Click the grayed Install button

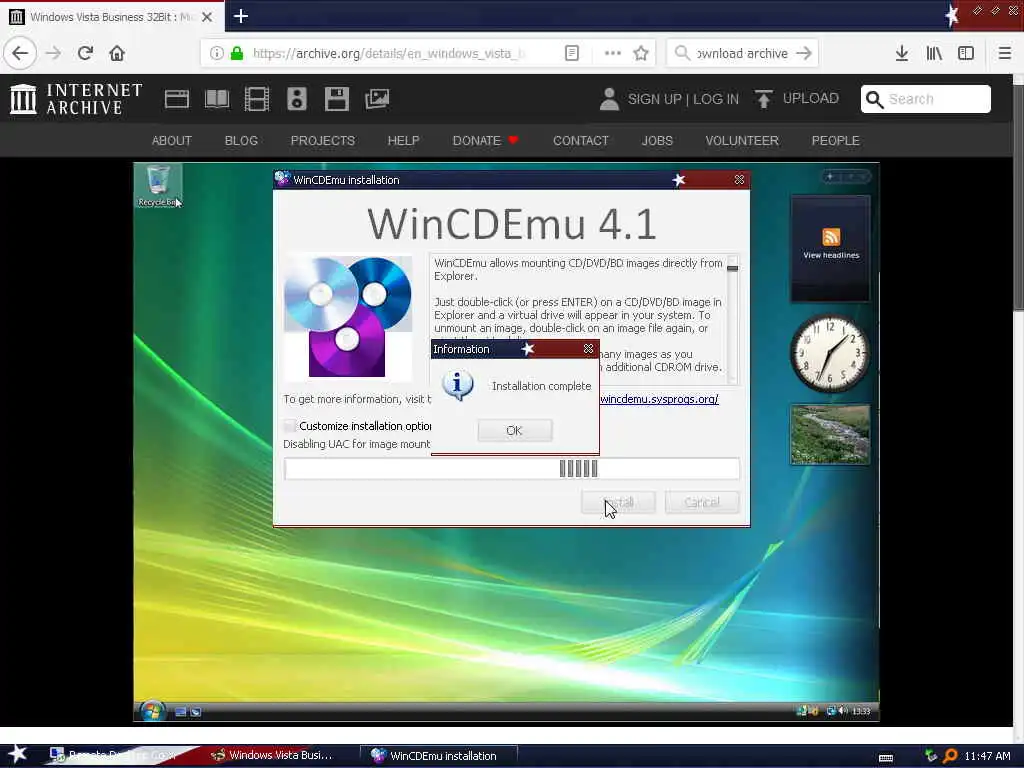[618, 502]
